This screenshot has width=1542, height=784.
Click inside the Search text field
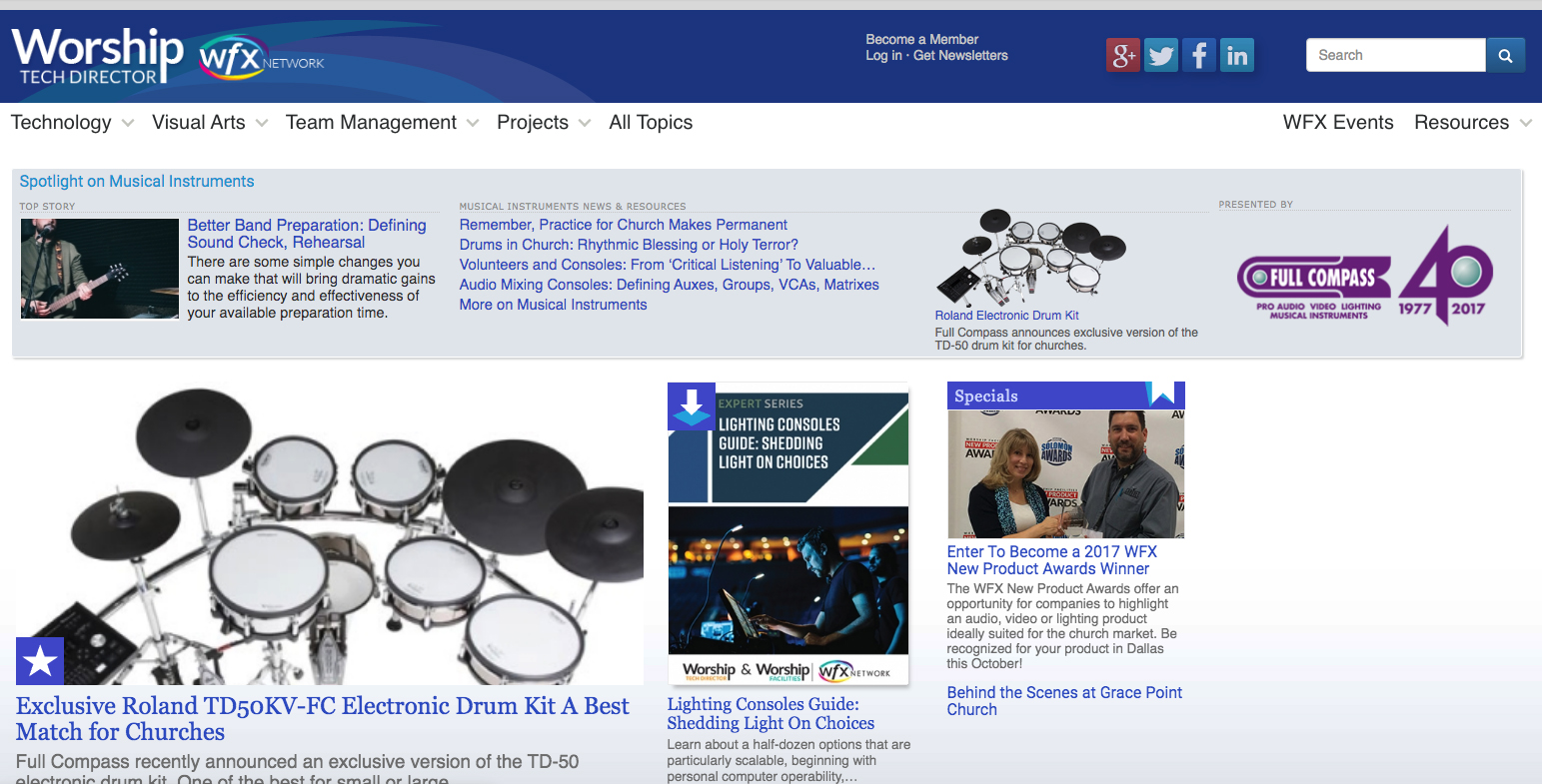1395,56
